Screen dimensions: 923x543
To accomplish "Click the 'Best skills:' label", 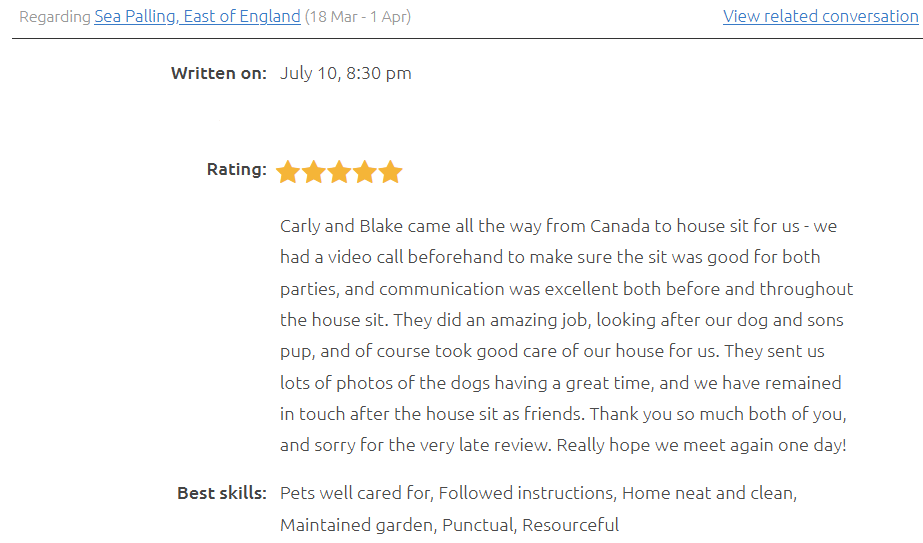I will (x=222, y=493).
